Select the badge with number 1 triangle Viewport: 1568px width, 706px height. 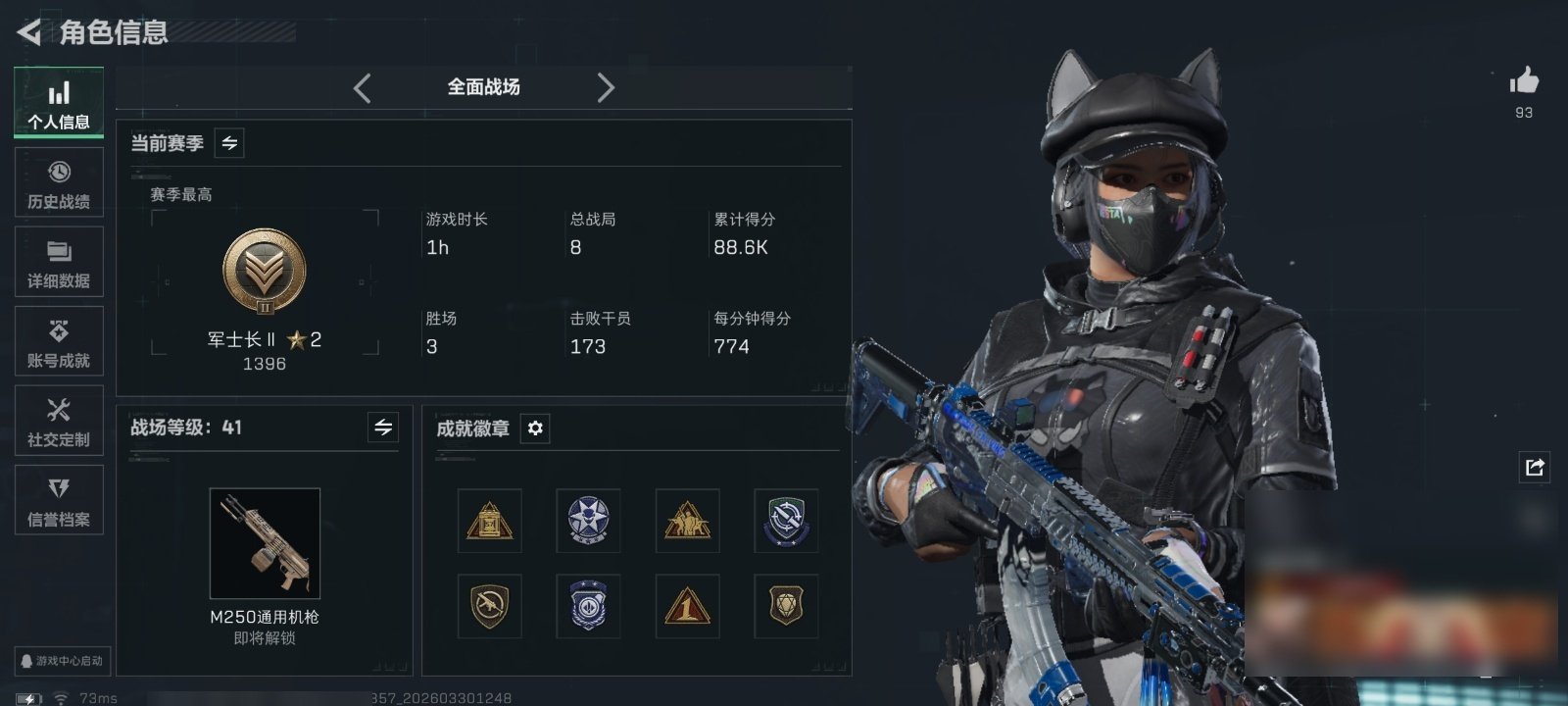click(687, 606)
